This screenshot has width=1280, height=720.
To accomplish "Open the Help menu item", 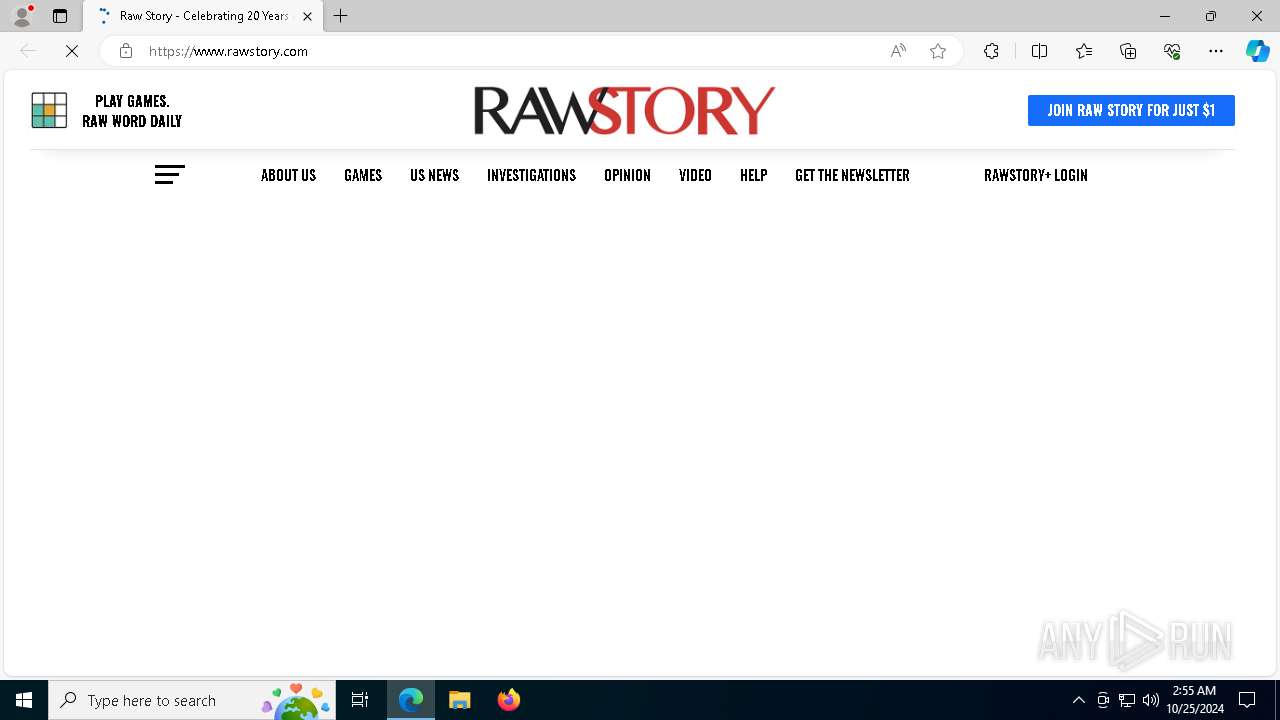I will pyautogui.click(x=753, y=175).
